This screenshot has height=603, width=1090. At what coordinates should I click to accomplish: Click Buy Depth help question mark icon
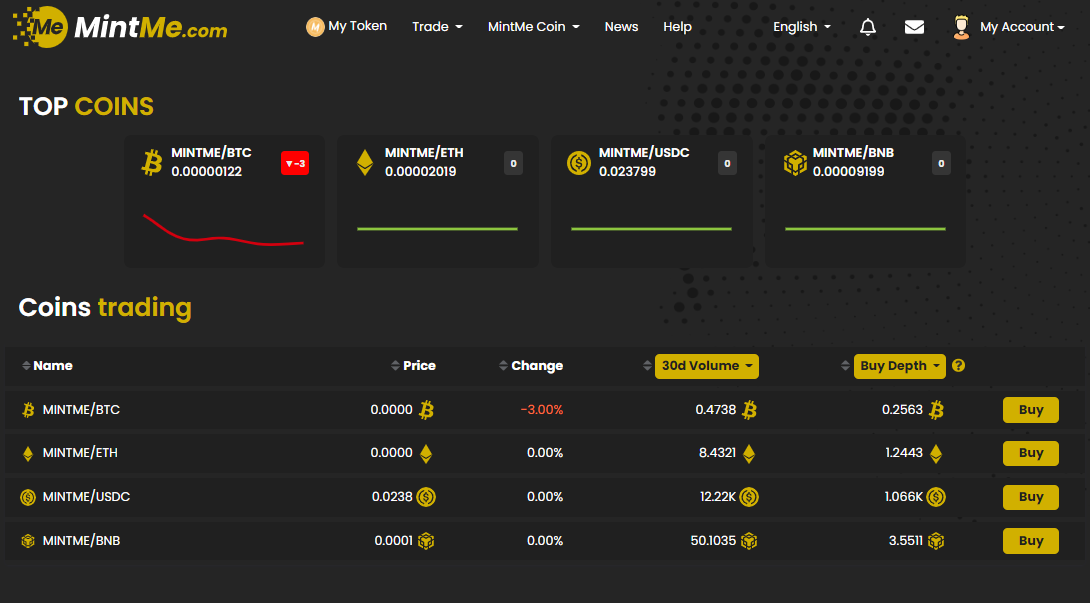tap(959, 366)
